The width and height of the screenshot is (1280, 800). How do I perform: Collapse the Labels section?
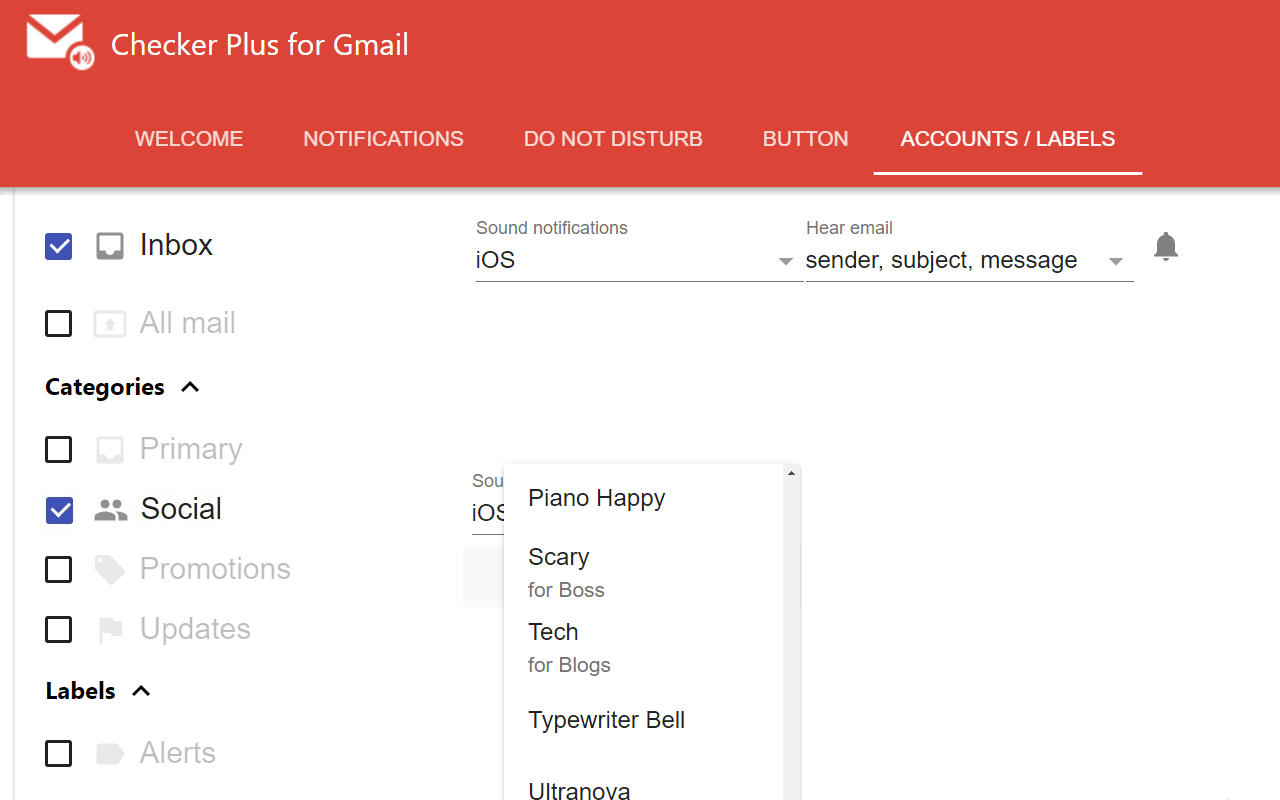click(141, 691)
